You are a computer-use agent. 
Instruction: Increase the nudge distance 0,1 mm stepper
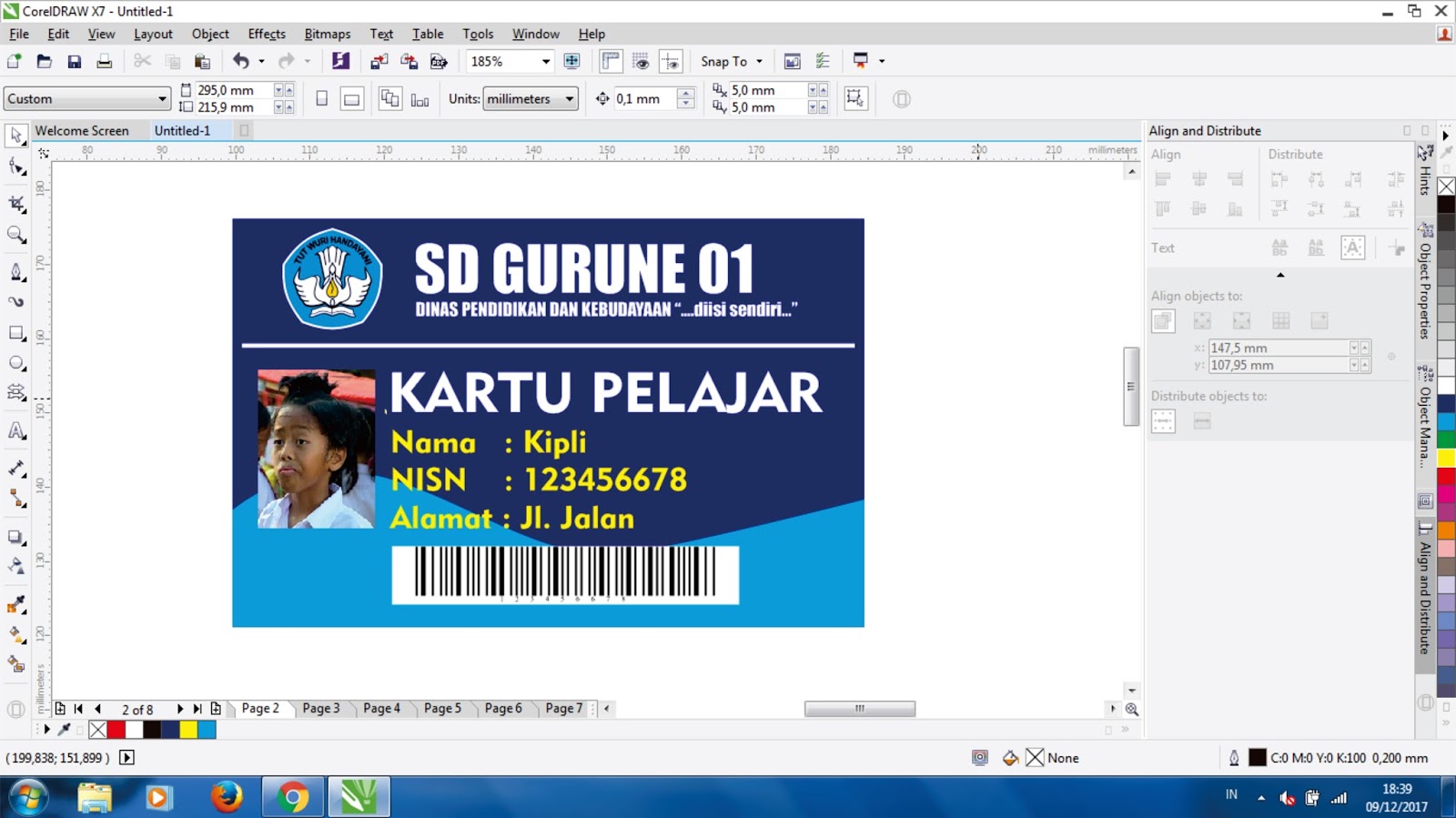pyautogui.click(x=686, y=93)
